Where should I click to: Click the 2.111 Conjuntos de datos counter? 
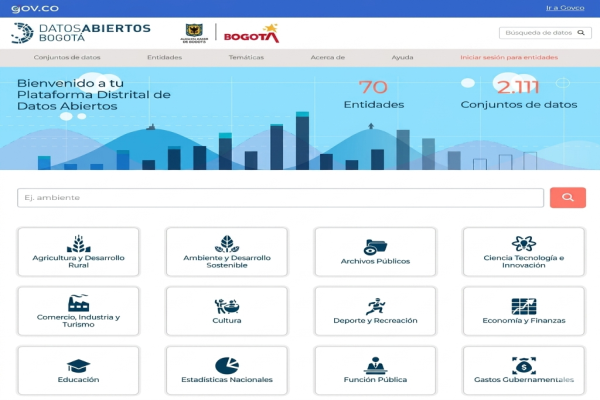519,95
